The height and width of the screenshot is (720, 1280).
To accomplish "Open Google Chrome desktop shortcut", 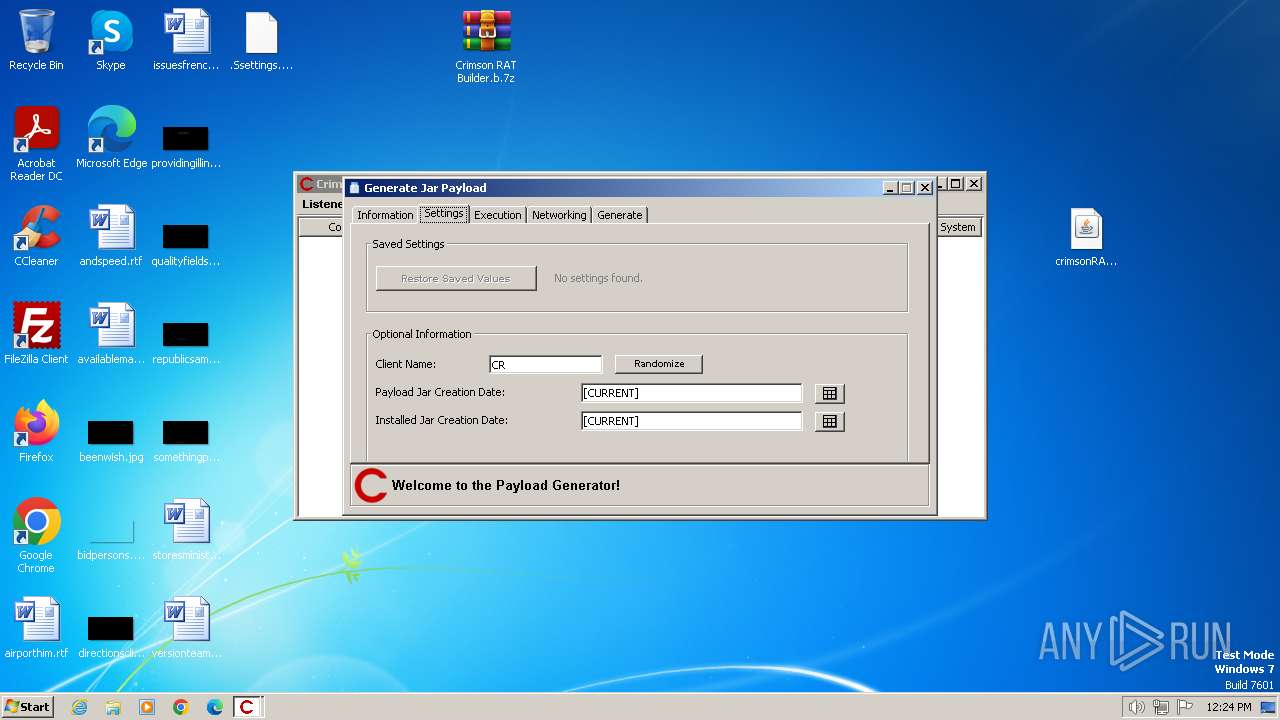I will pos(36,536).
